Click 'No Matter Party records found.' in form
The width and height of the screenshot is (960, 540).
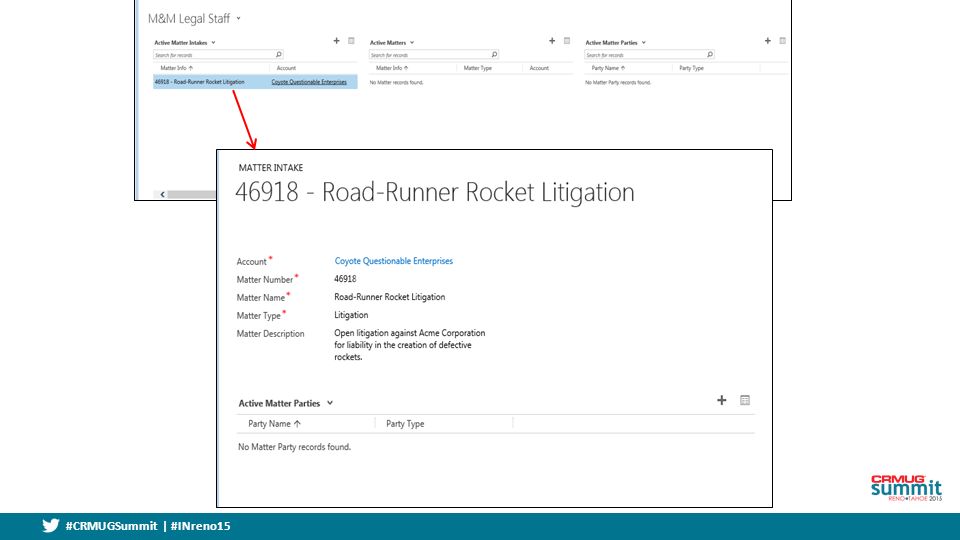[294, 447]
